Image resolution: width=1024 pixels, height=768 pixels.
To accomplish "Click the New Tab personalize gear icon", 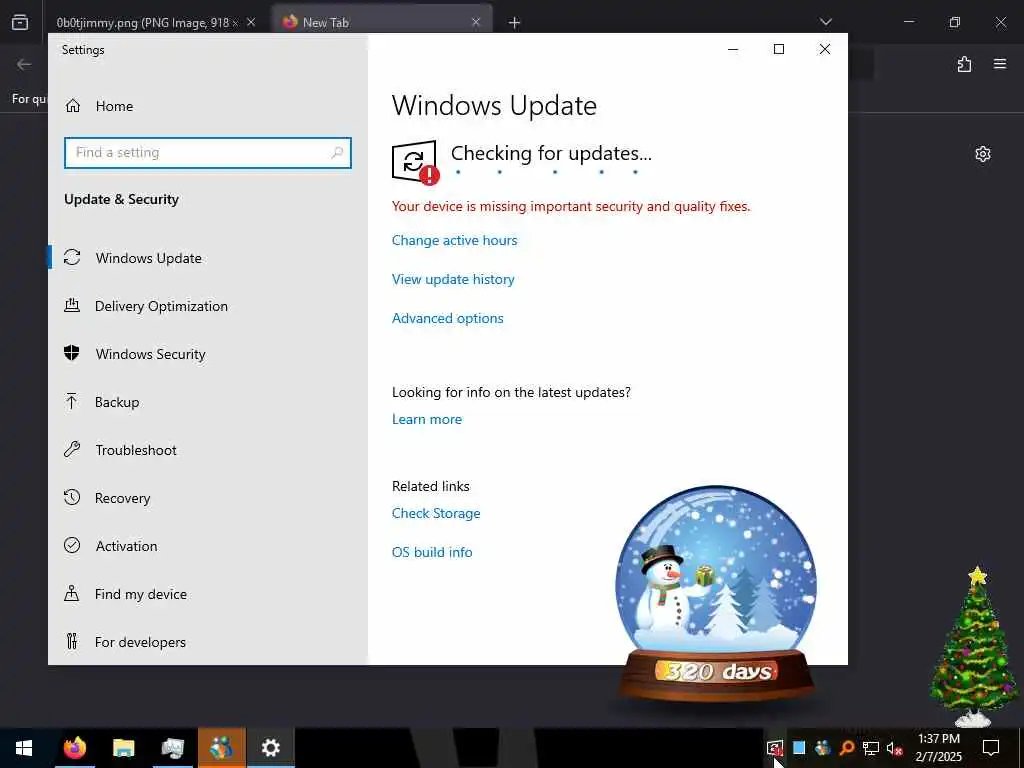I will (983, 154).
